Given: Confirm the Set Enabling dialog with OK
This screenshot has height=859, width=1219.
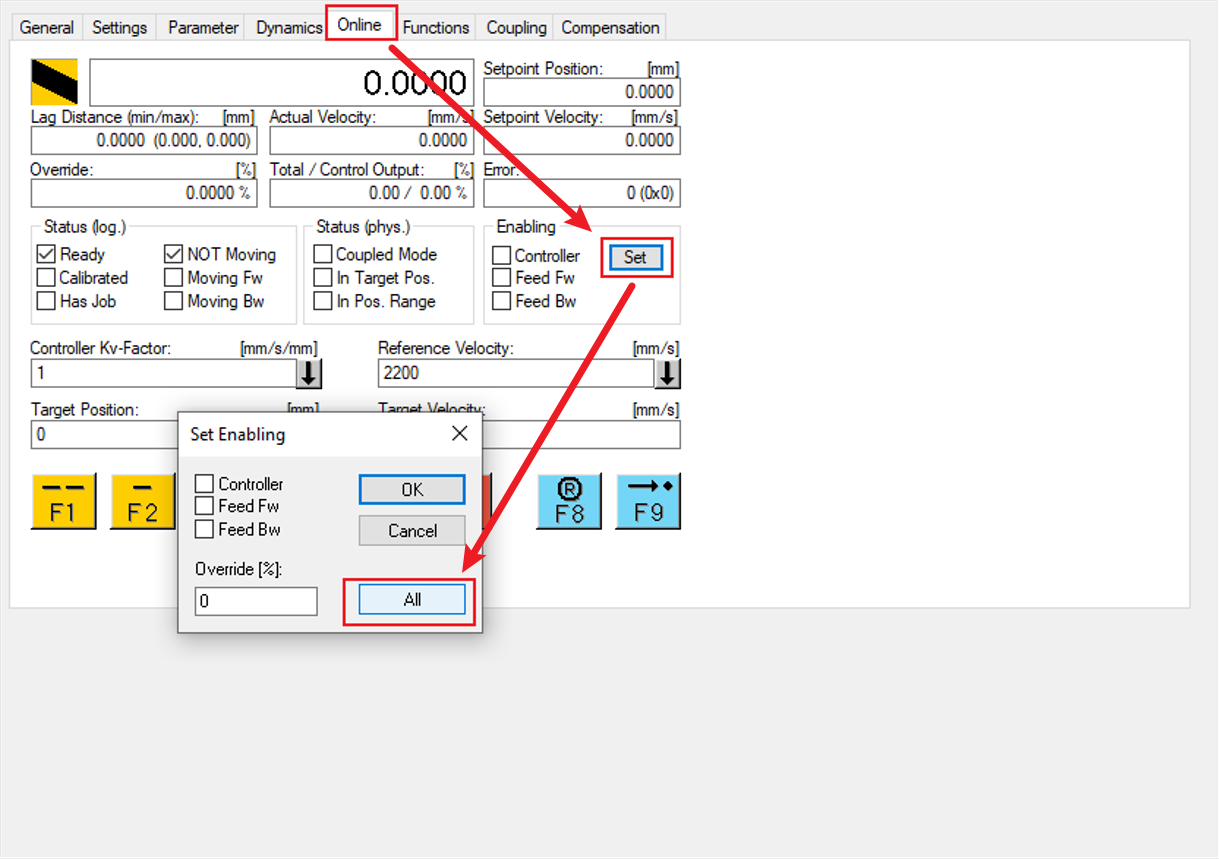Looking at the screenshot, I should coord(412,490).
